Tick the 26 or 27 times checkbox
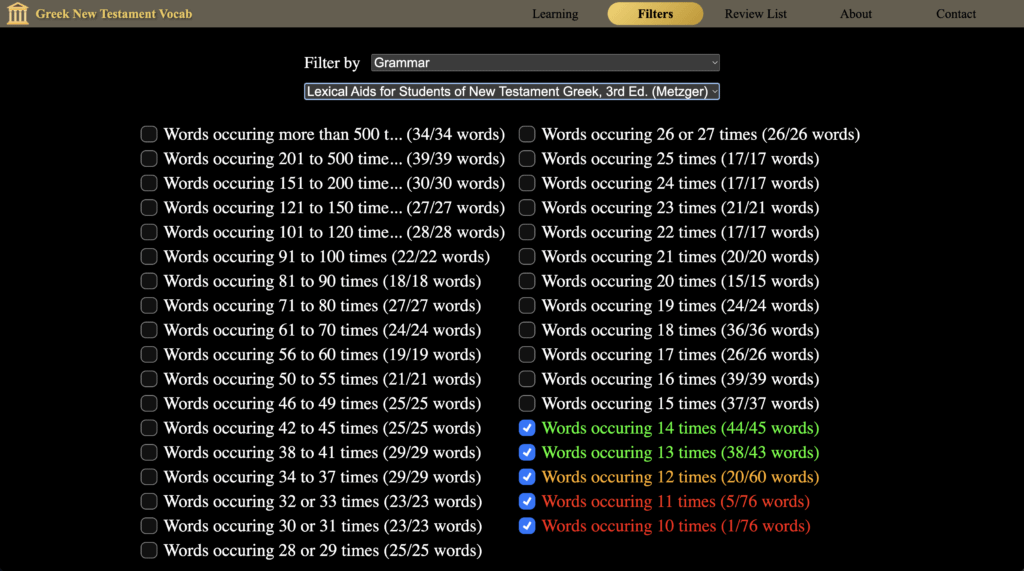 (527, 134)
